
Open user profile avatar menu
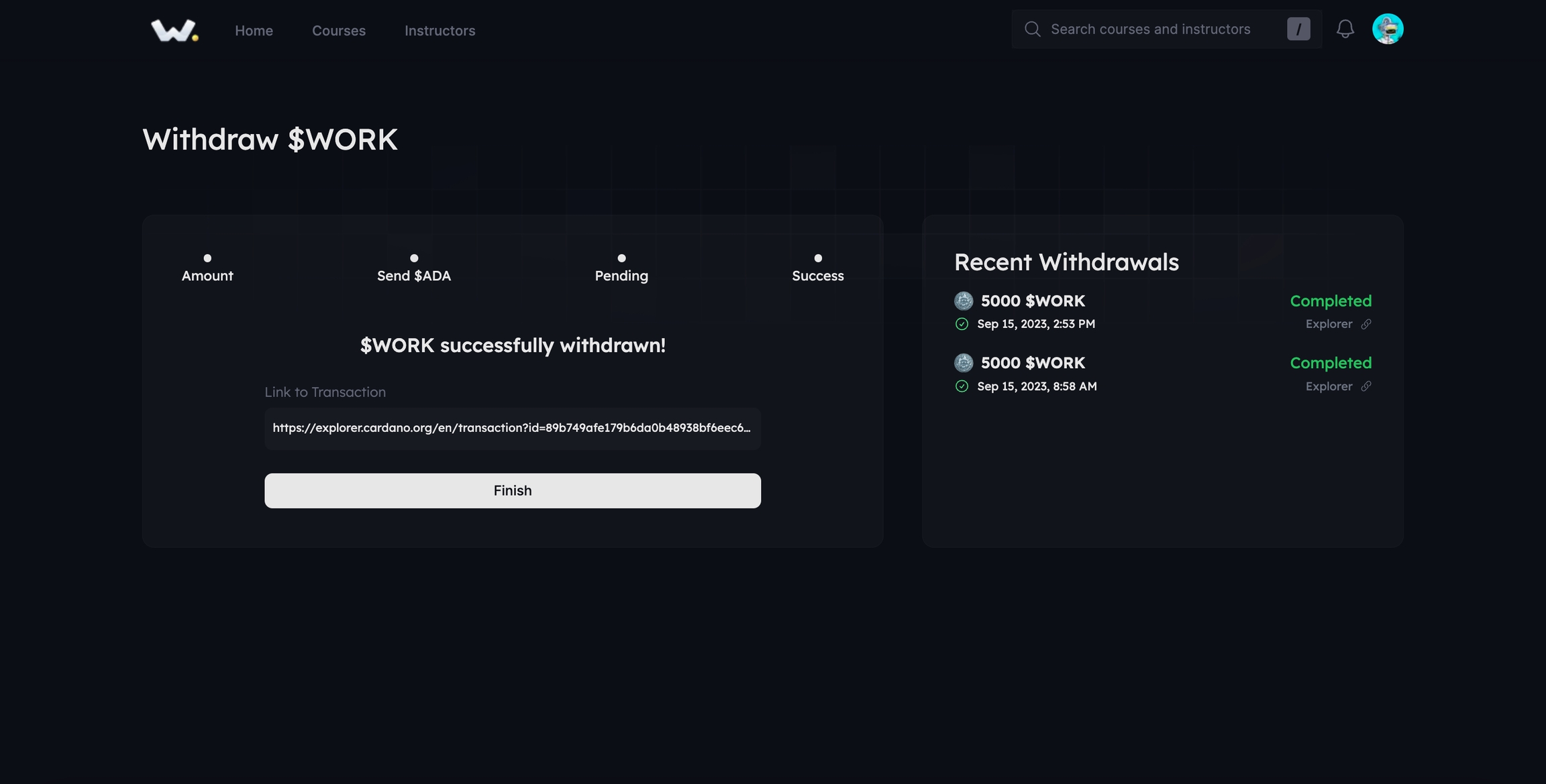click(1388, 29)
